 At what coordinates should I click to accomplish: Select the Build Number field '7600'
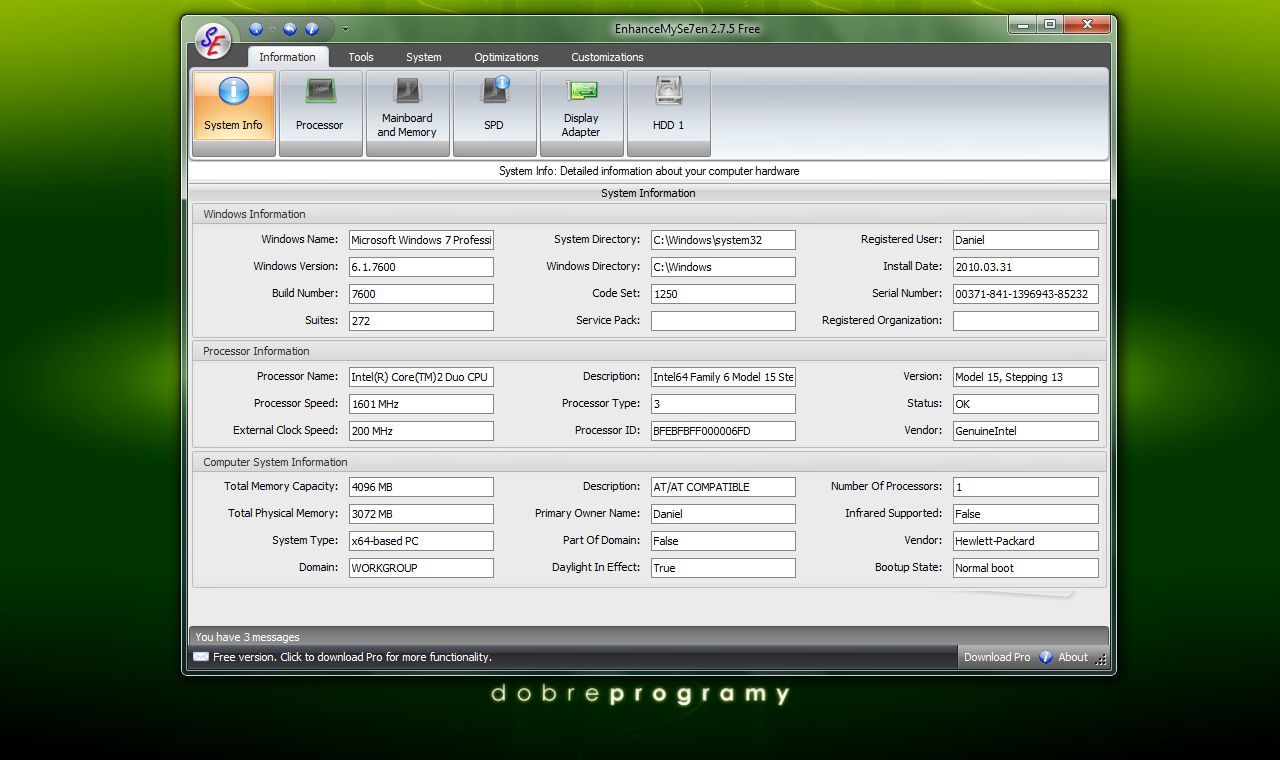click(421, 294)
